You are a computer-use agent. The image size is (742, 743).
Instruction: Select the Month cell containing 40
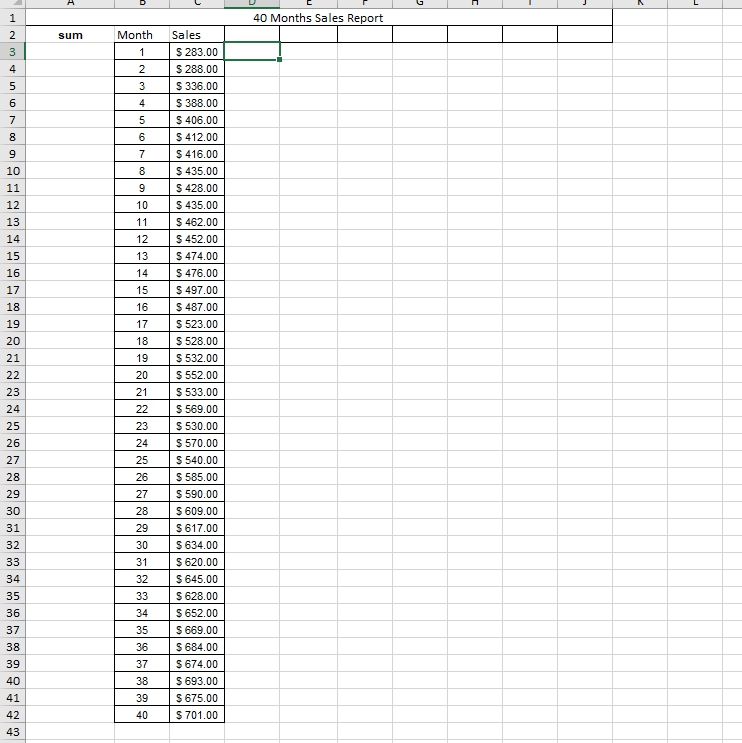[x=142, y=715]
